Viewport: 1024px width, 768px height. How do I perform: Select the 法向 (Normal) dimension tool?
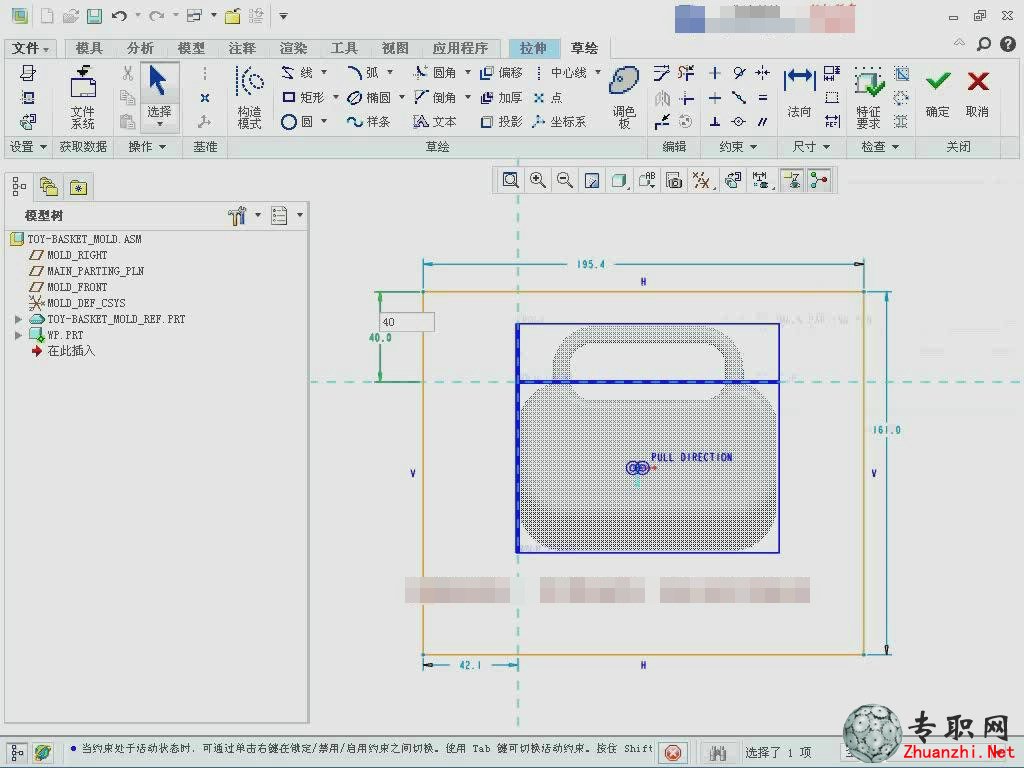coord(799,93)
